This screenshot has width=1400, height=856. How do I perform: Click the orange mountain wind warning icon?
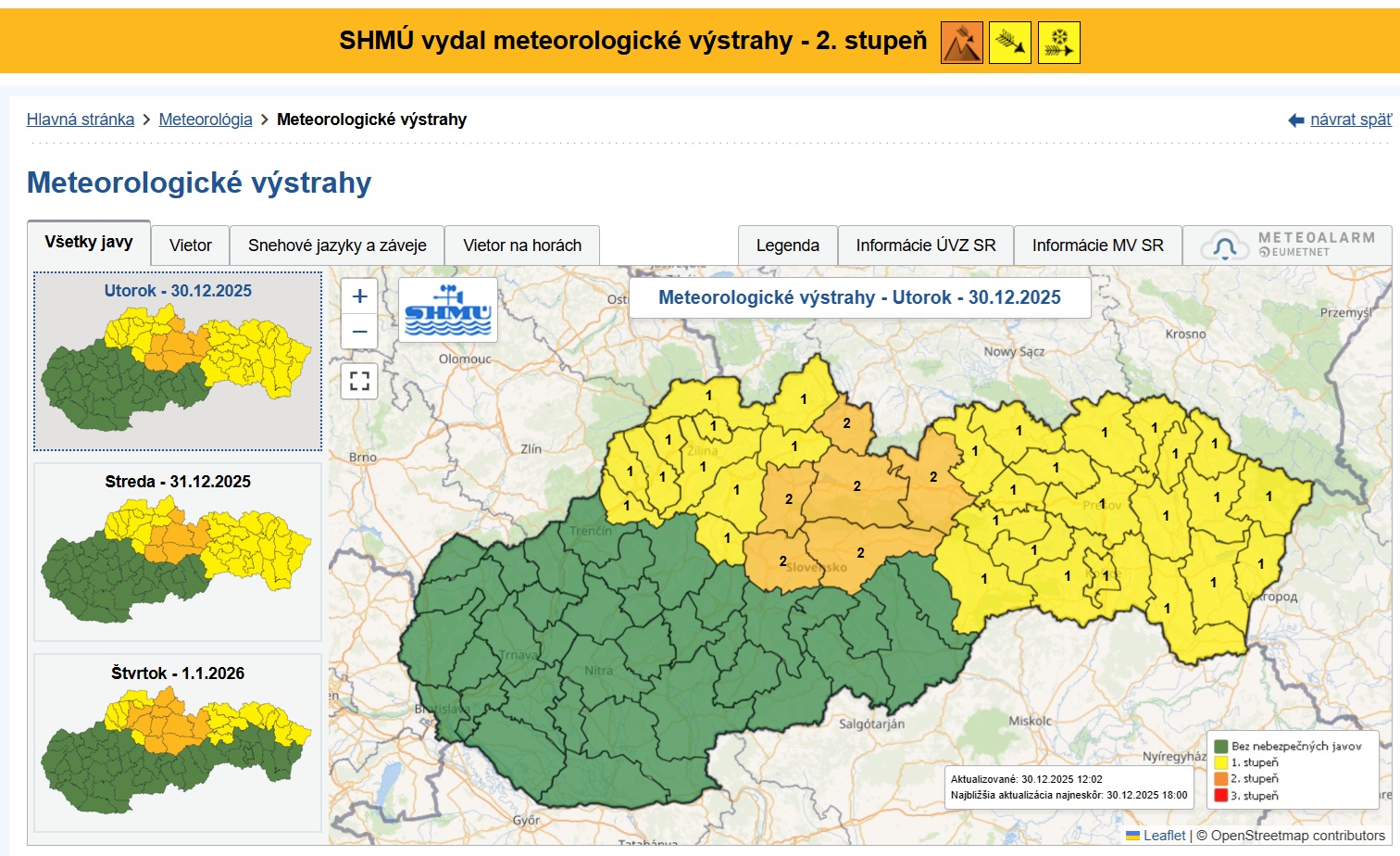(x=961, y=43)
